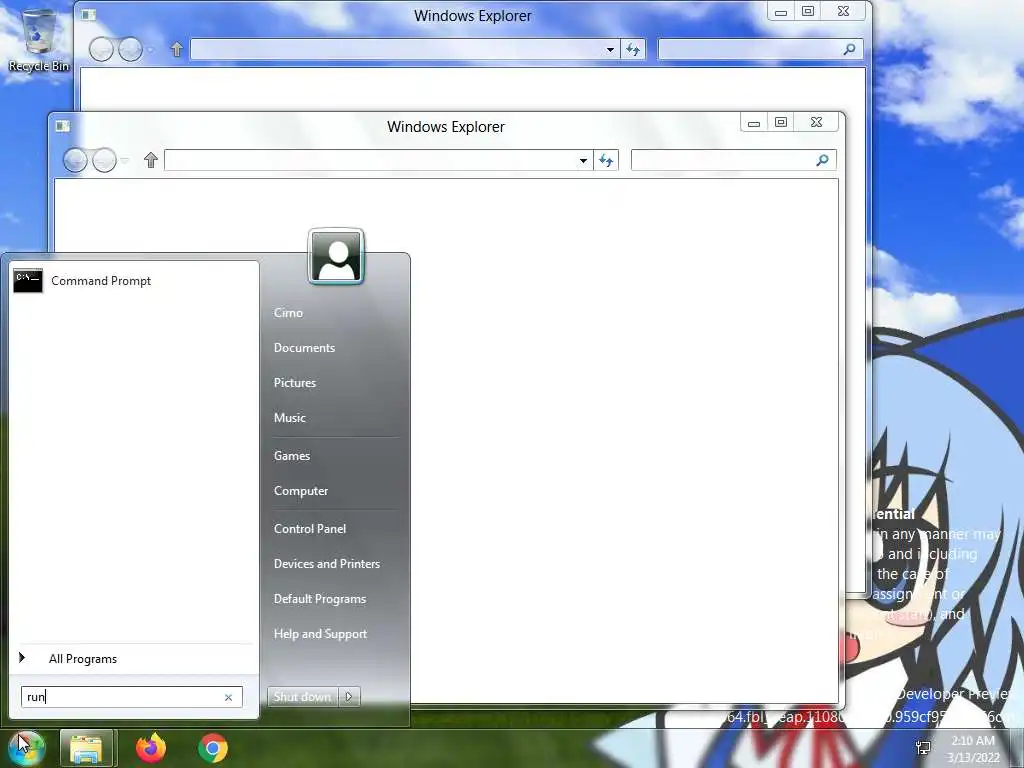This screenshot has width=1024, height=768.
Task: Click Forward button in front Windows Explorer
Action: click(x=104, y=160)
